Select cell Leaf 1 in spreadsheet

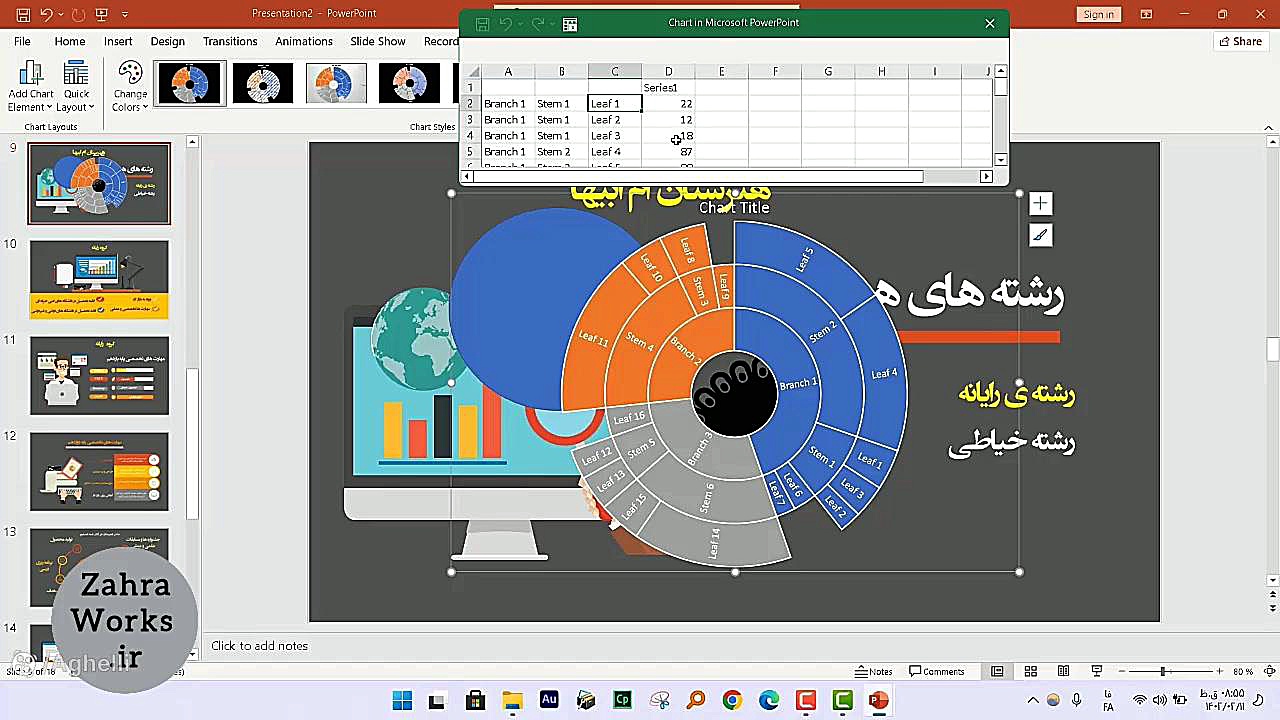pos(615,104)
